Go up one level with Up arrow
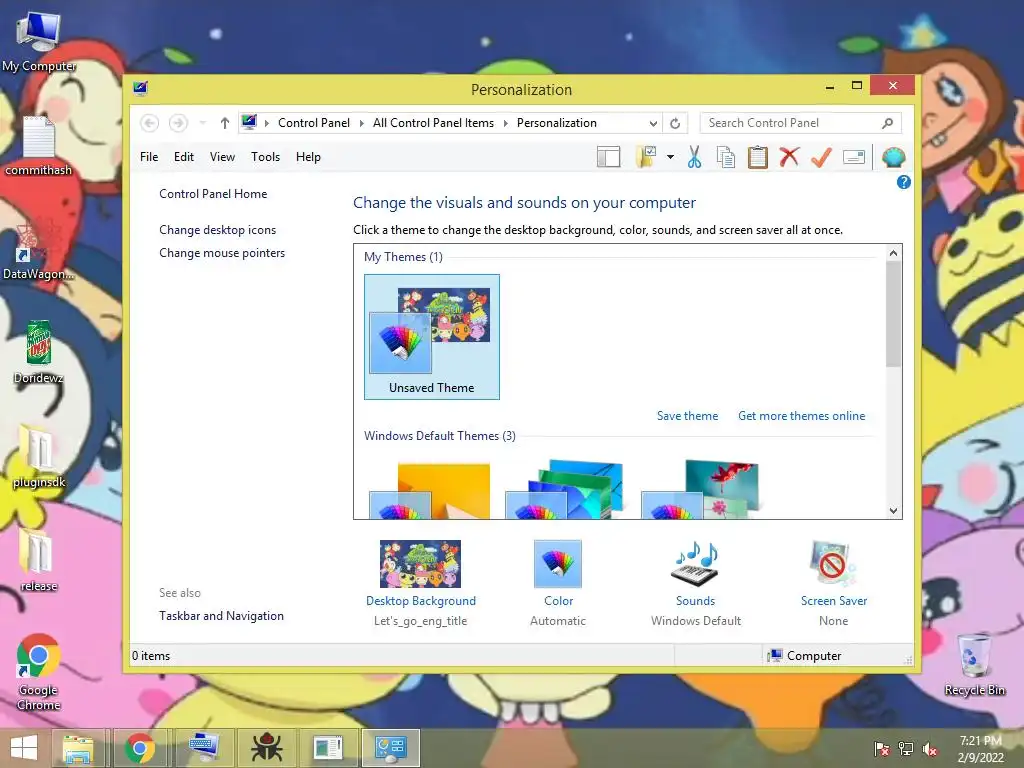The height and width of the screenshot is (768, 1024). coord(225,123)
